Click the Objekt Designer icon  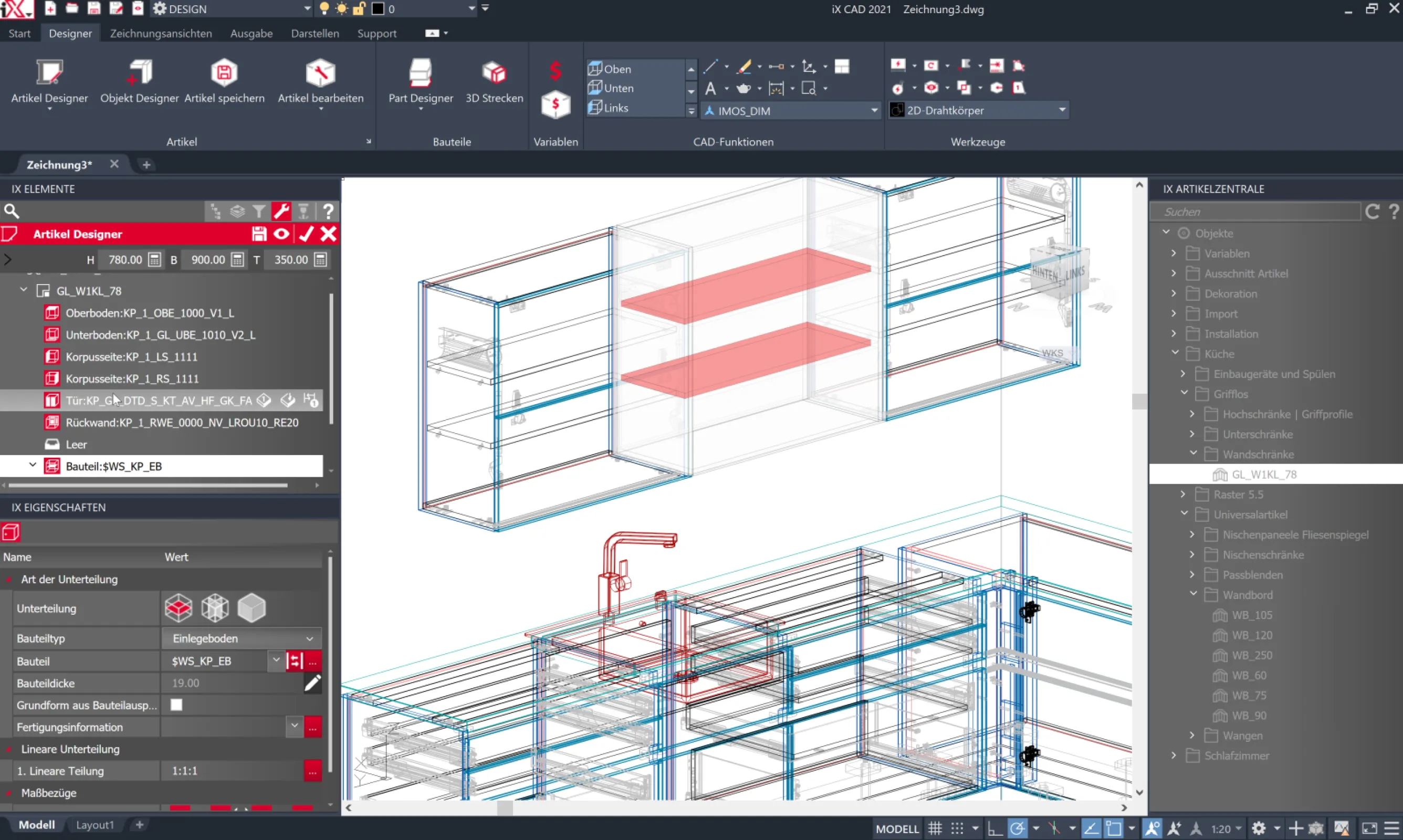pos(139,73)
